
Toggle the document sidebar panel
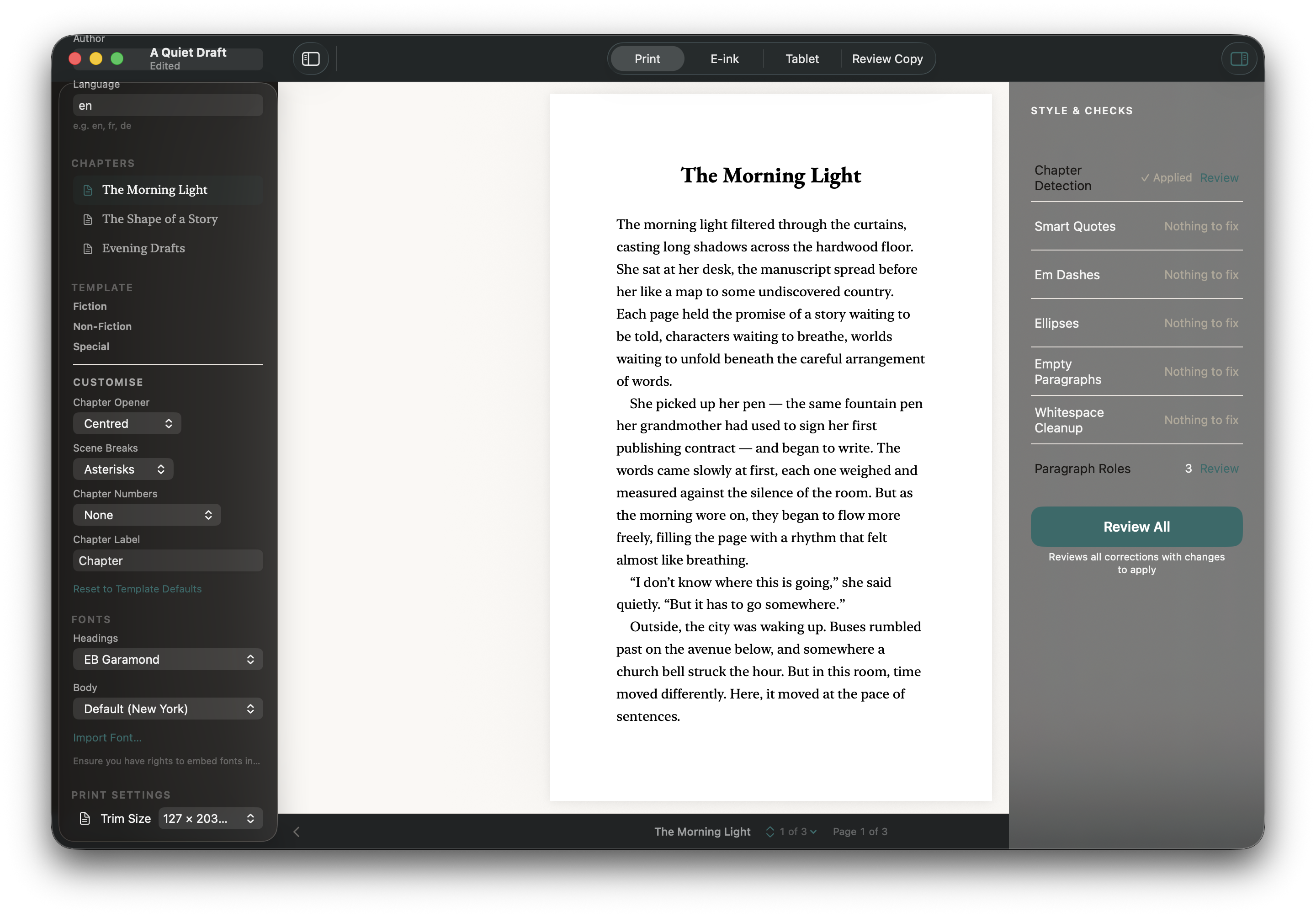click(310, 58)
